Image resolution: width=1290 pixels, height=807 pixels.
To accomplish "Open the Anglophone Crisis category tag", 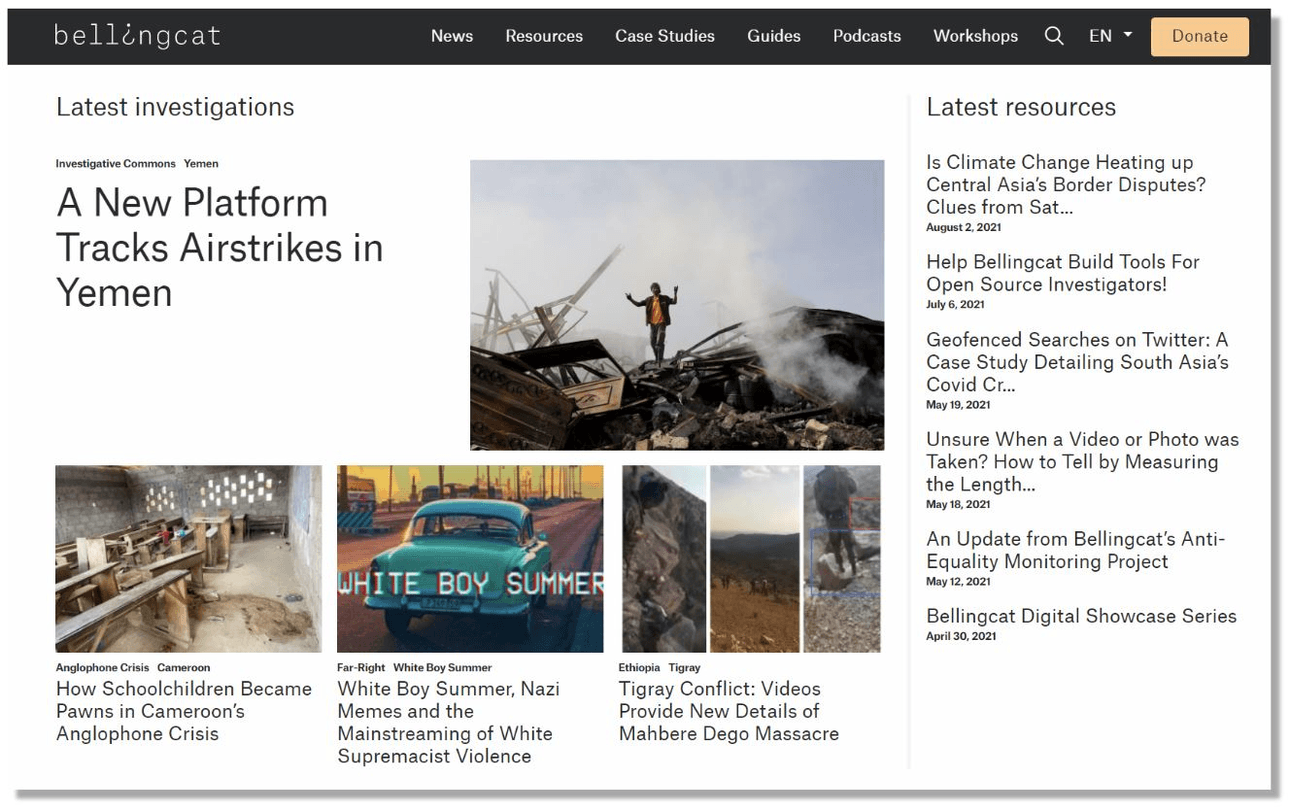I will point(102,667).
